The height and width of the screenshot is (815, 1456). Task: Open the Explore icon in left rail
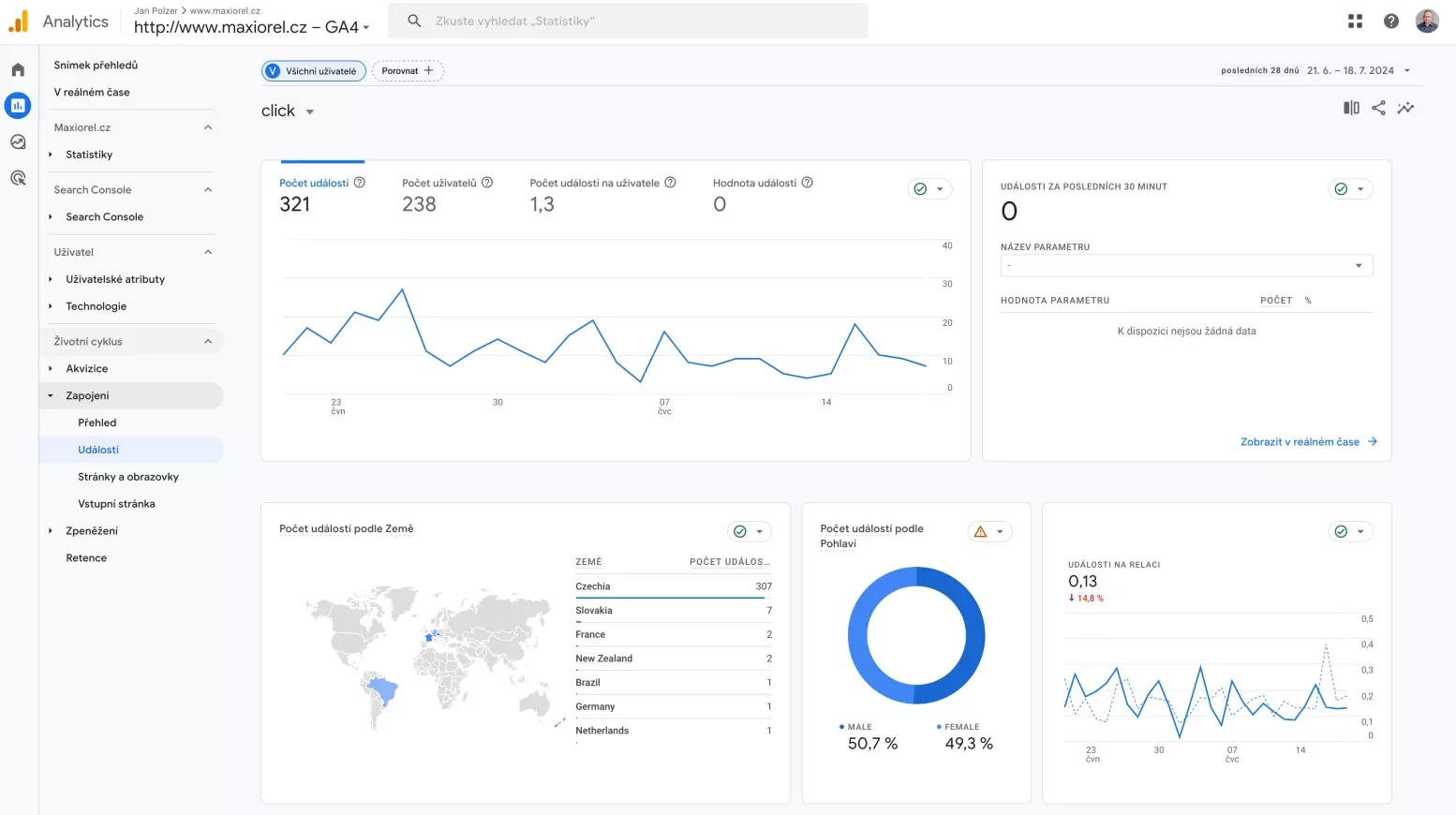pos(18,142)
